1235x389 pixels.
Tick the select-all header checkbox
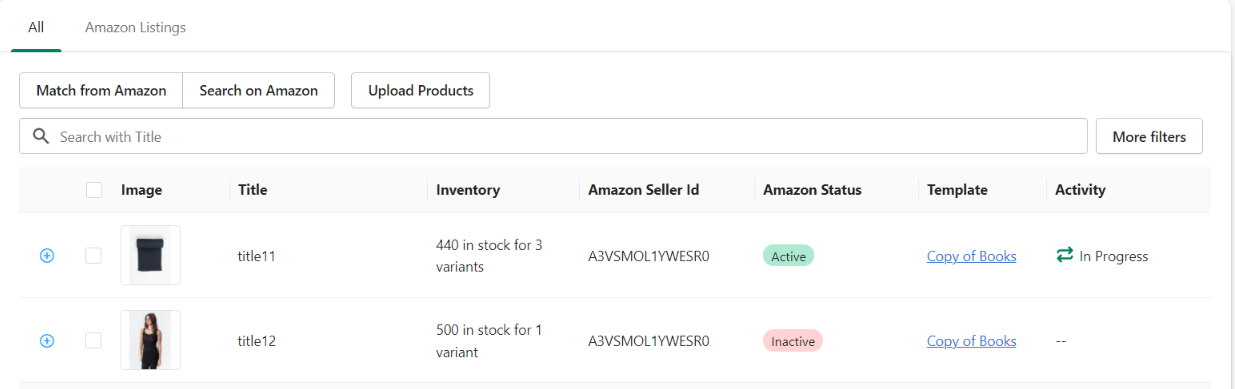click(x=94, y=190)
